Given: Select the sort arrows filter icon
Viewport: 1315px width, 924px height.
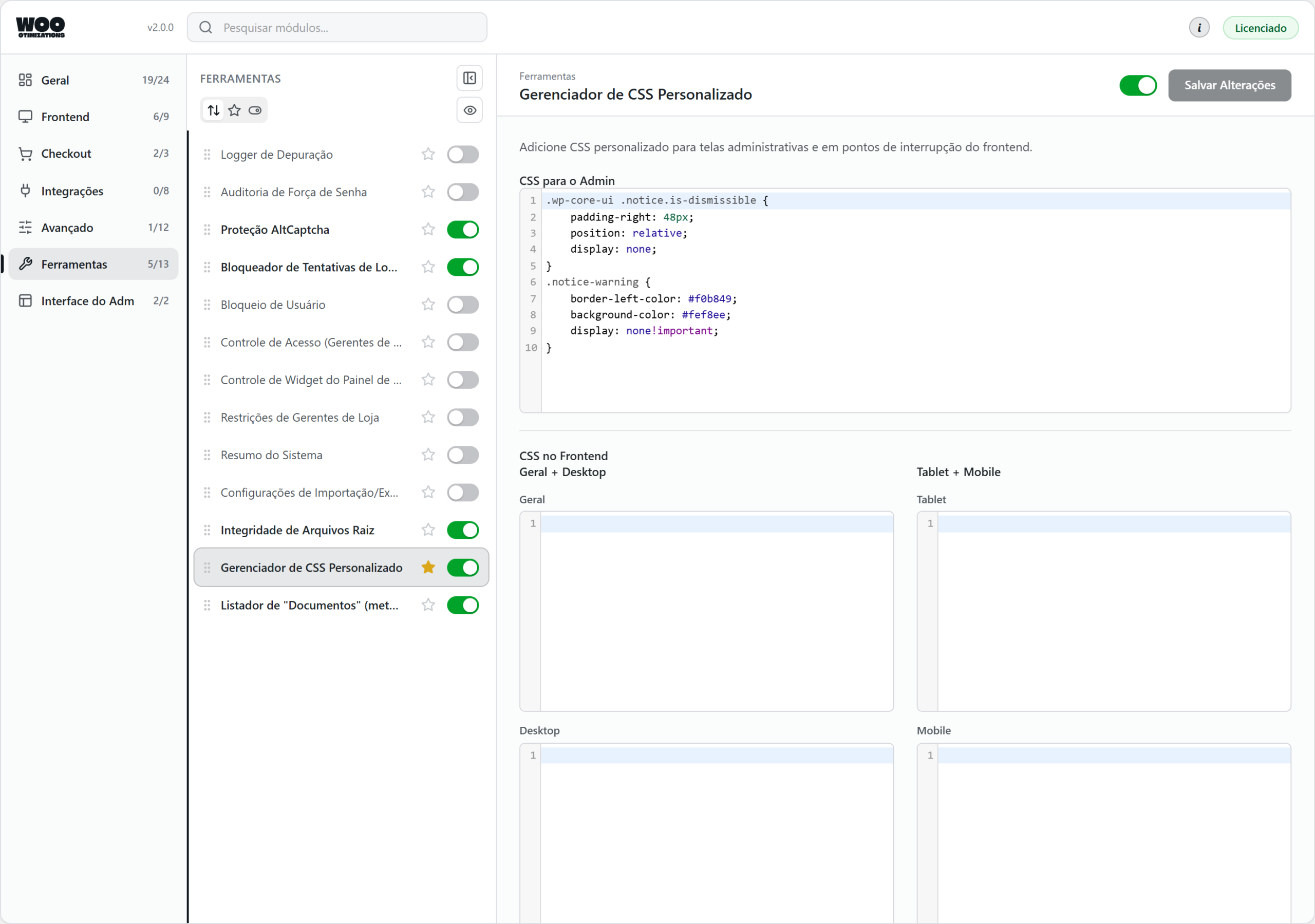Looking at the screenshot, I should click(214, 110).
